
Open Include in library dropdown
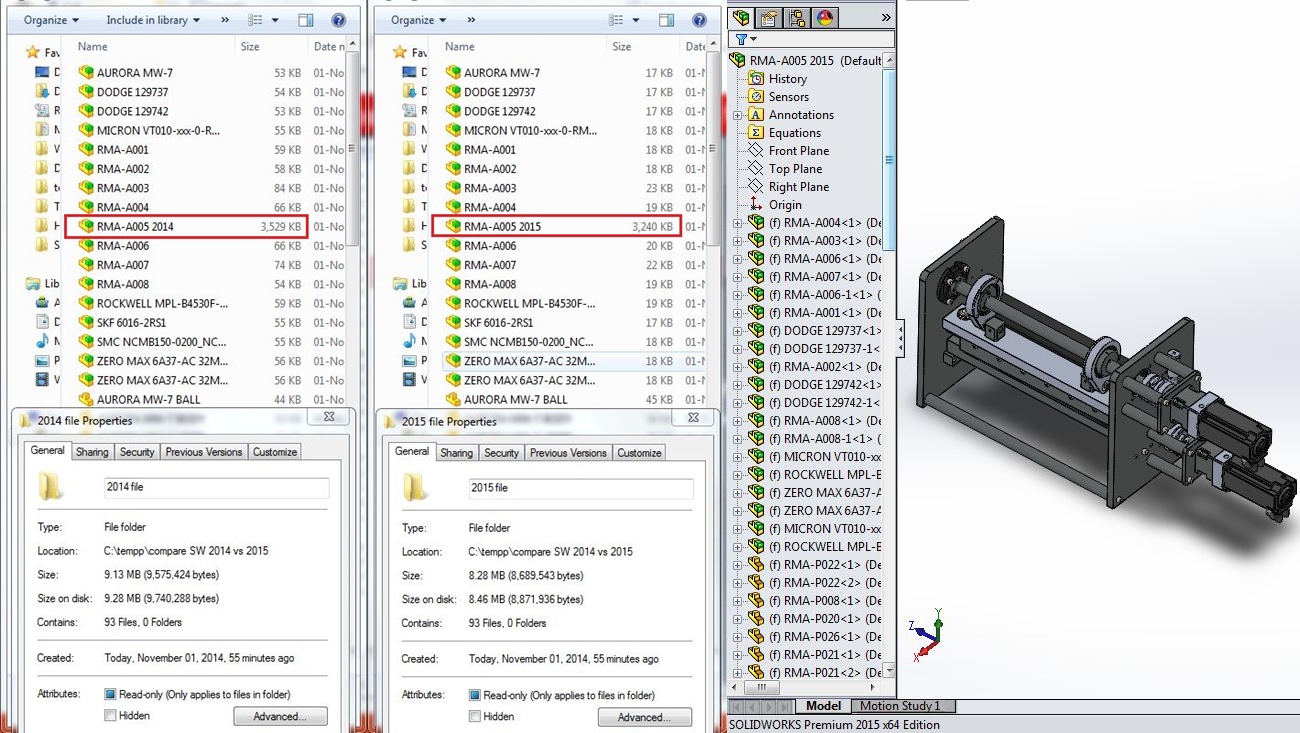[153, 20]
